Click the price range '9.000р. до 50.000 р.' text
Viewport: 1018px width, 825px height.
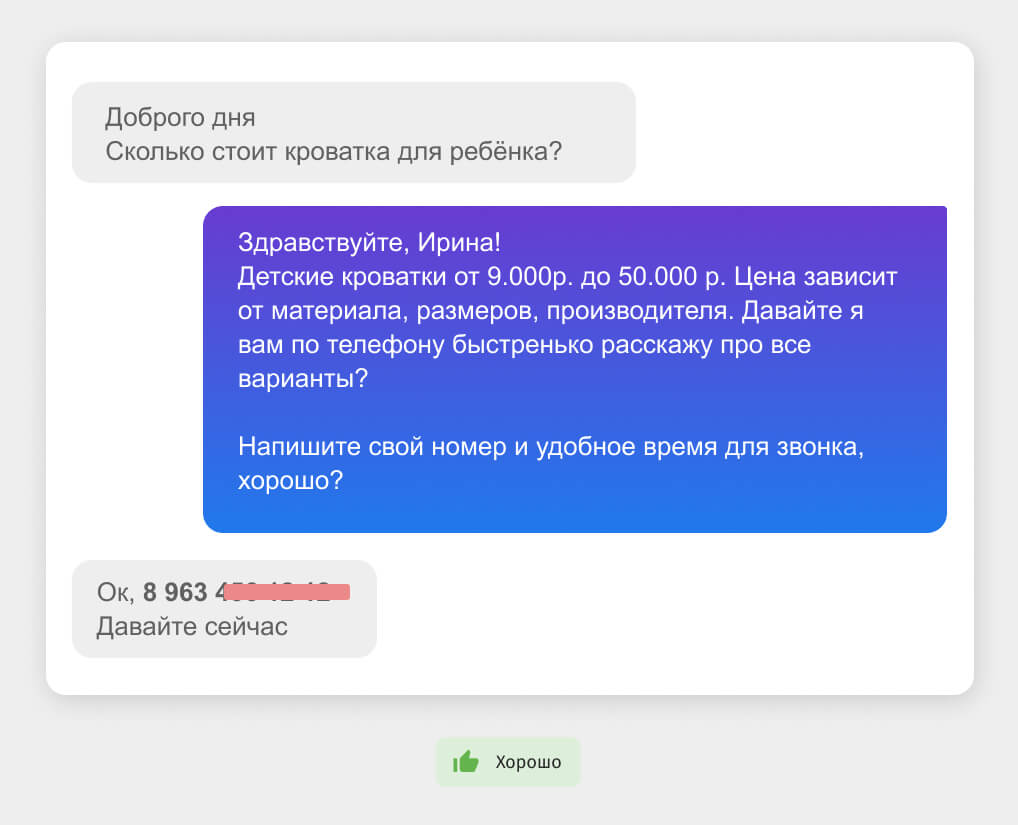tap(606, 277)
